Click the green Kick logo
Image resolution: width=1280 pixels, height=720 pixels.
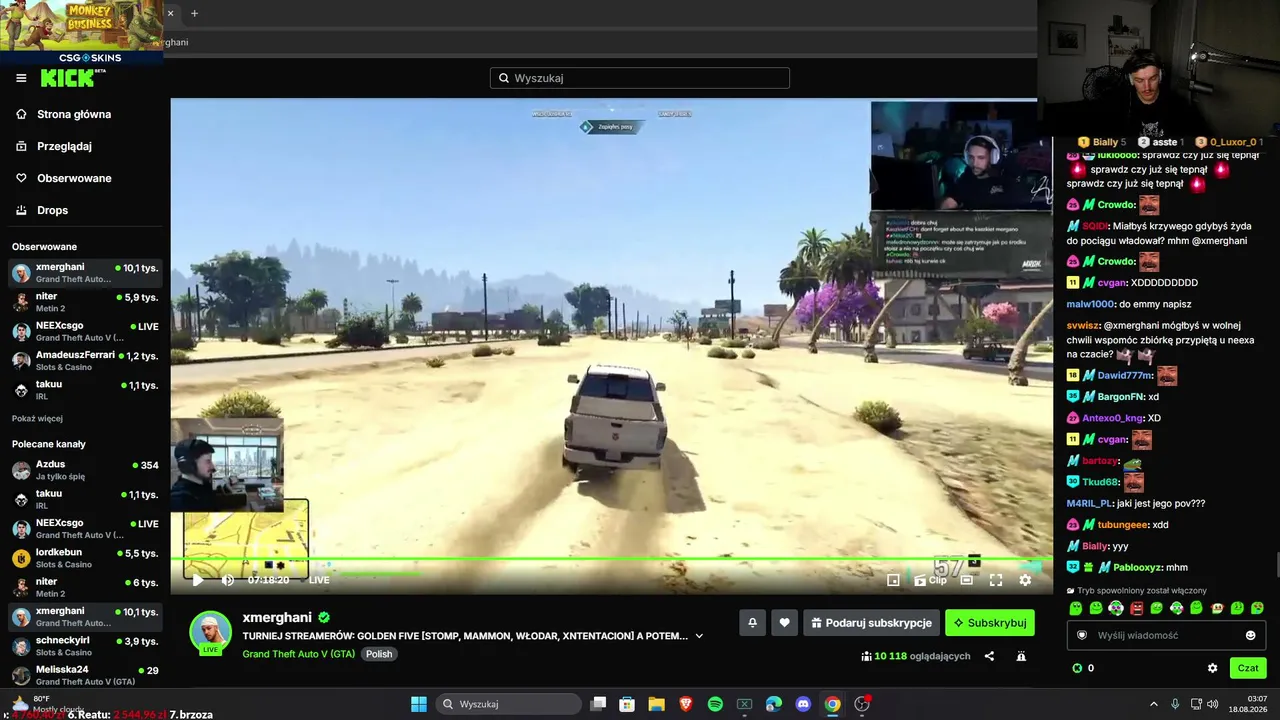pyautogui.click(x=70, y=78)
